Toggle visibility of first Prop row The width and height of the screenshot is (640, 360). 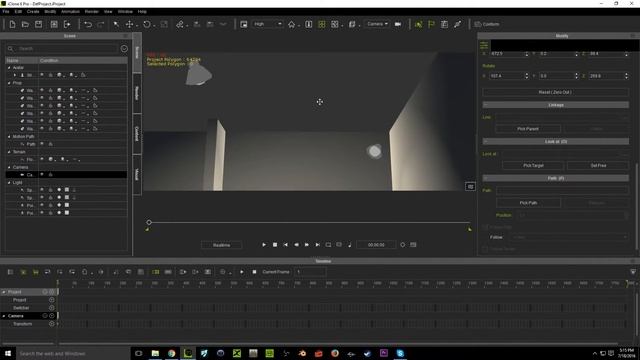pos(42,90)
